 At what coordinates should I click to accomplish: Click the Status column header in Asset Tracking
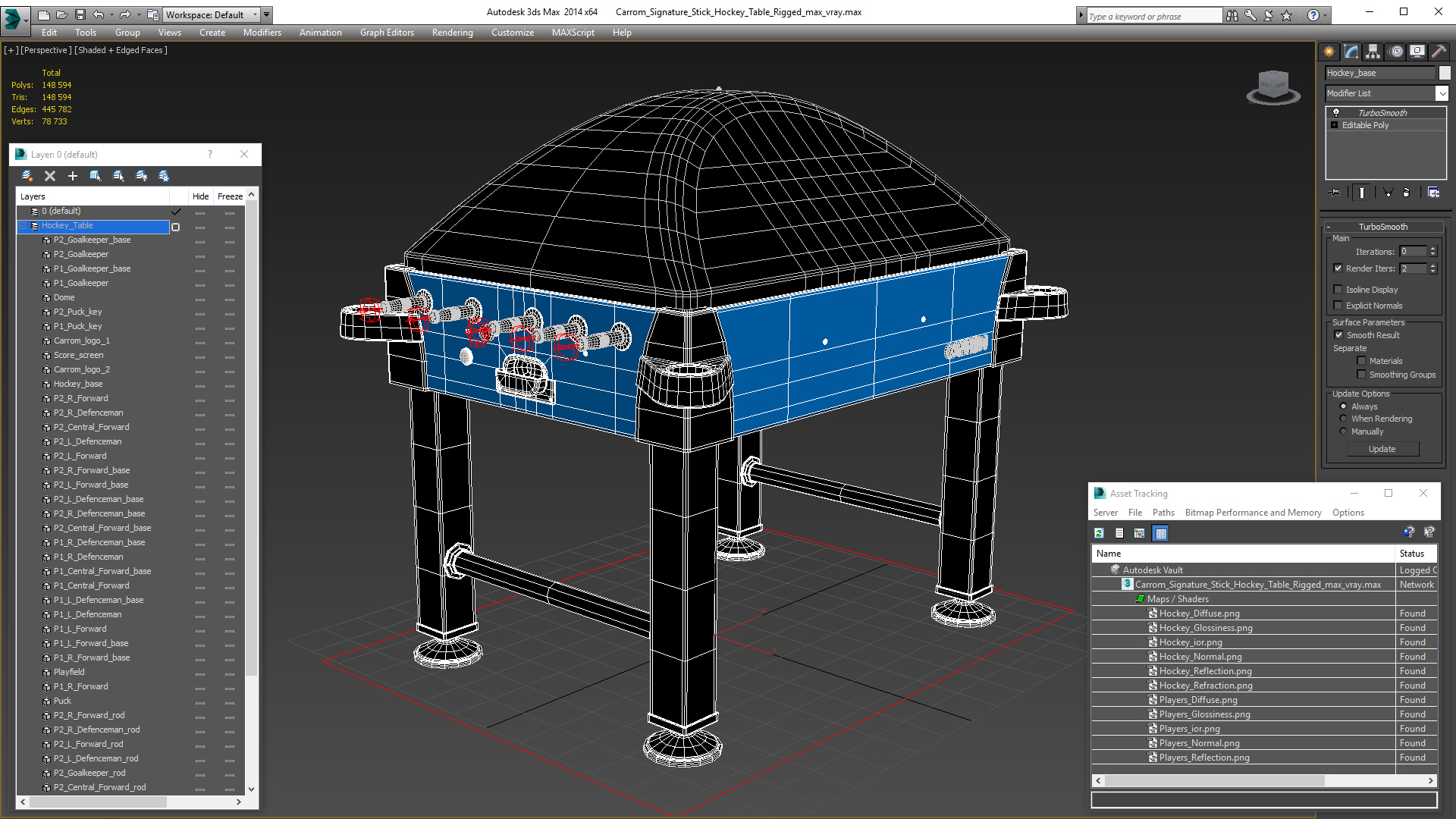click(1416, 554)
